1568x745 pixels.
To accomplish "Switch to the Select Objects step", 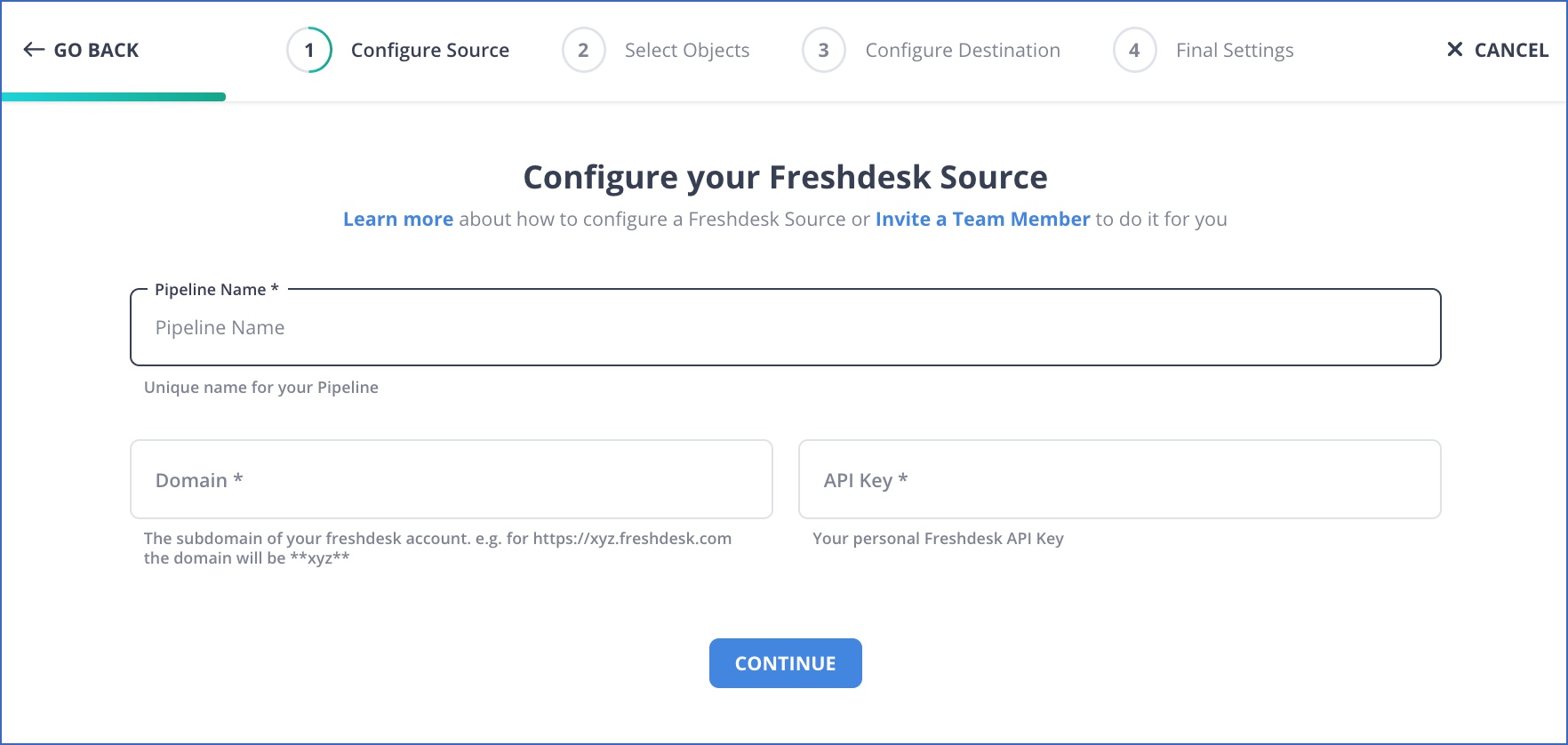I will pos(686,50).
